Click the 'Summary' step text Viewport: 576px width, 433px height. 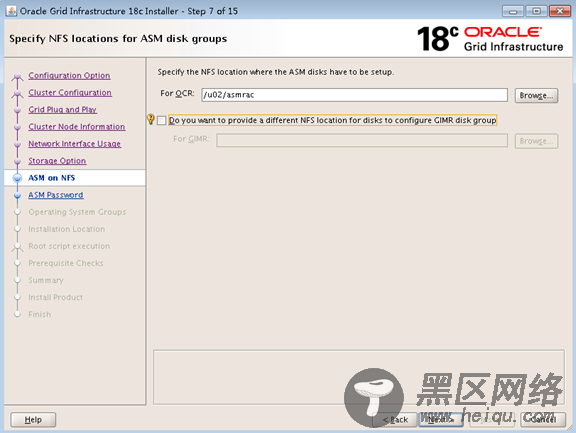[46, 280]
